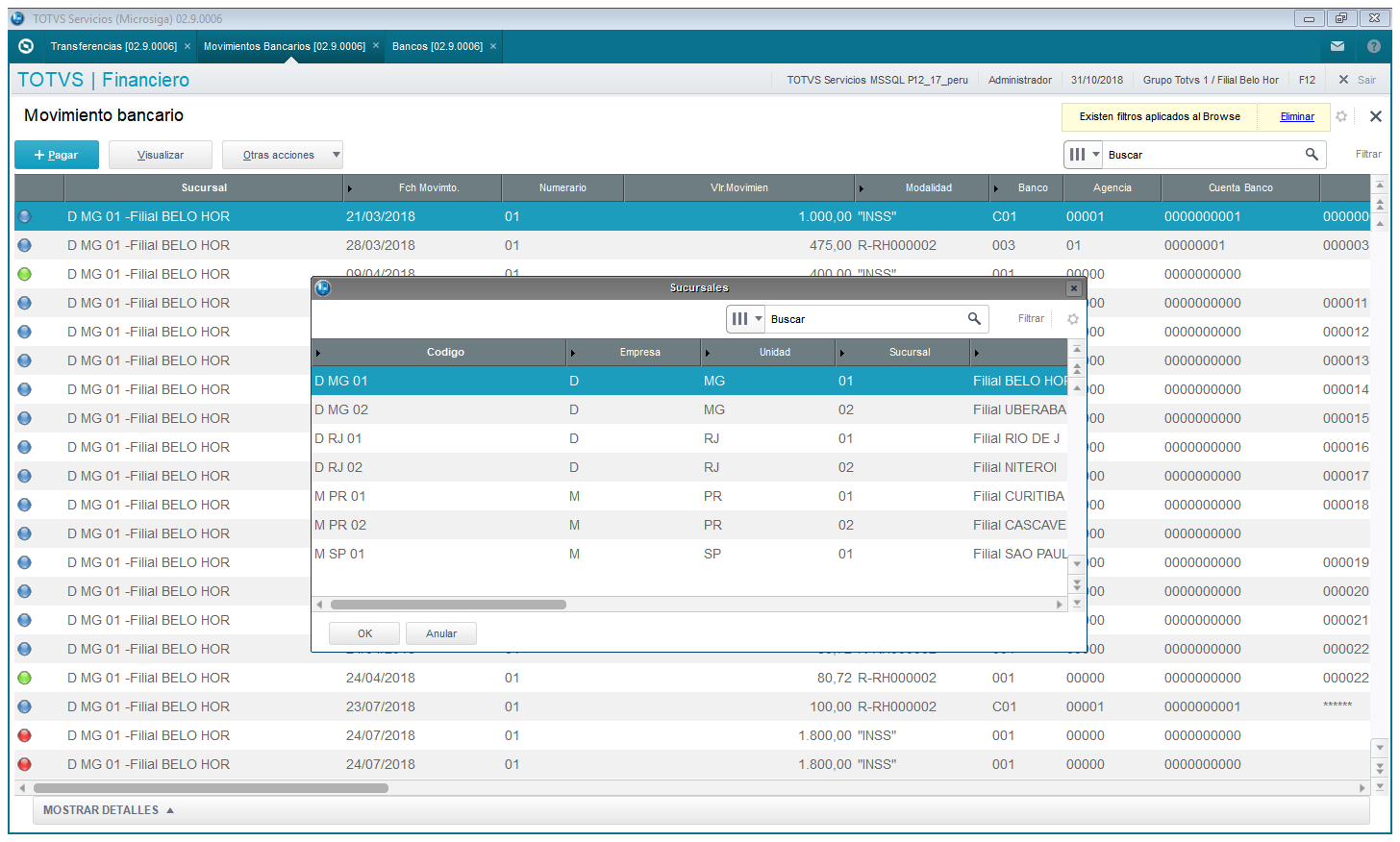Click the Pagar button
The image size is (1400, 842).
(x=57, y=155)
